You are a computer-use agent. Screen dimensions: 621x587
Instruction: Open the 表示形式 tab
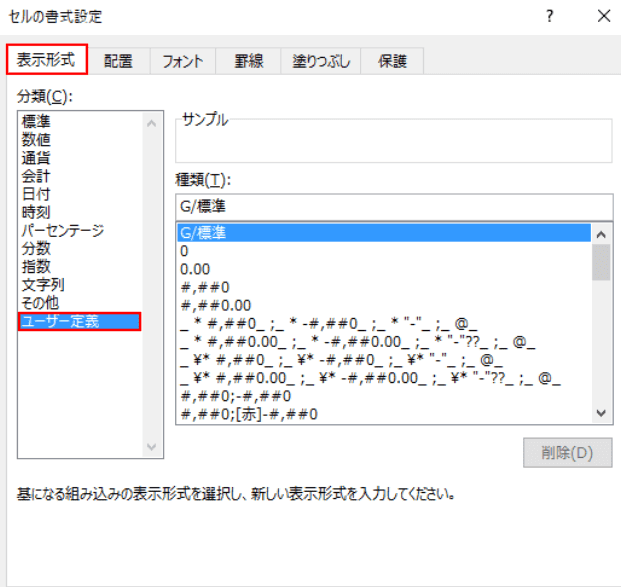[x=47, y=60]
